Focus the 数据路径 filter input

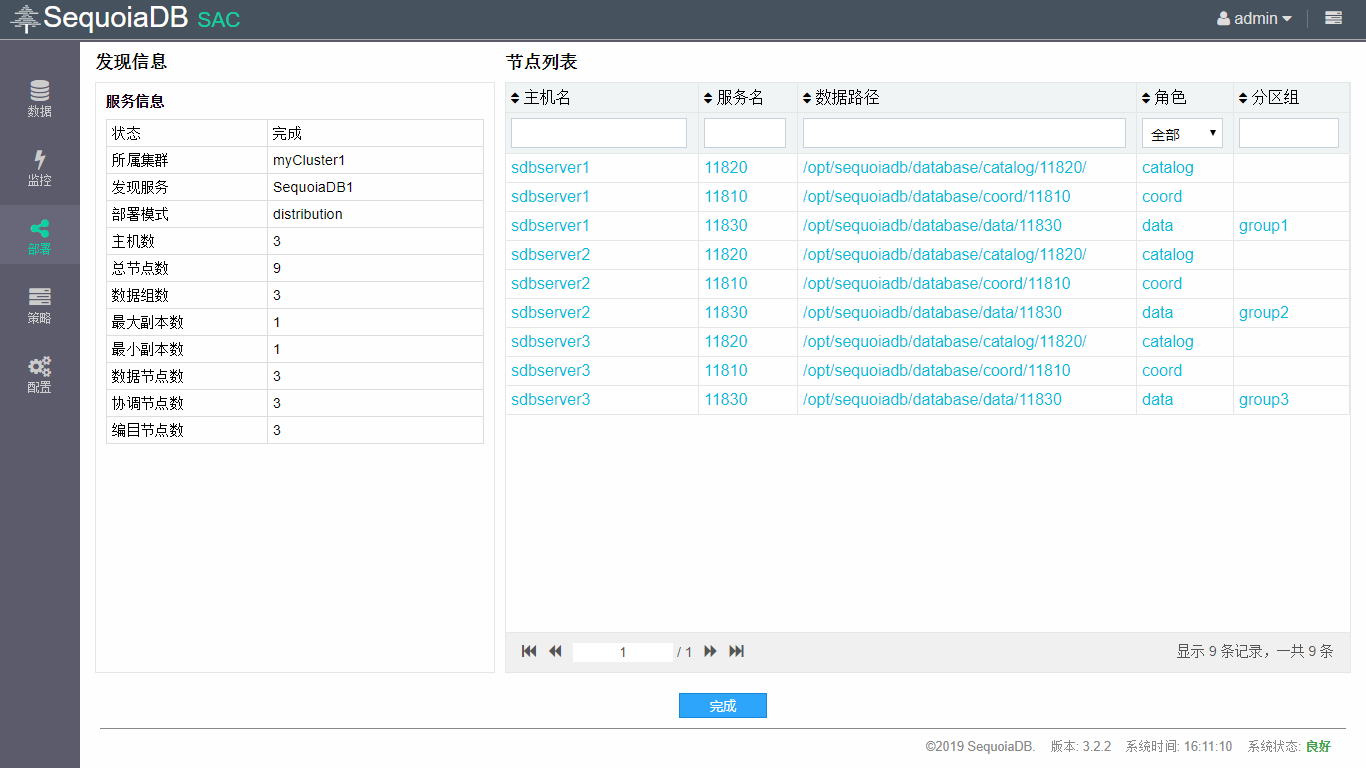coord(964,133)
